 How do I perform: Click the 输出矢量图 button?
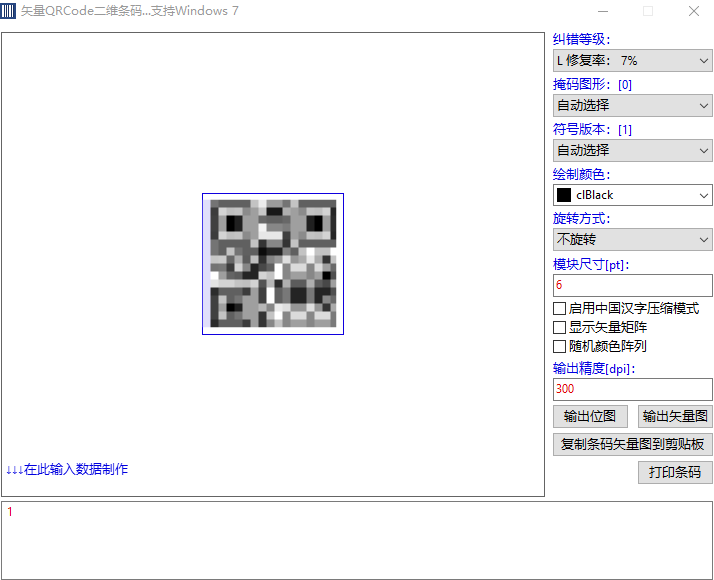[x=675, y=416]
